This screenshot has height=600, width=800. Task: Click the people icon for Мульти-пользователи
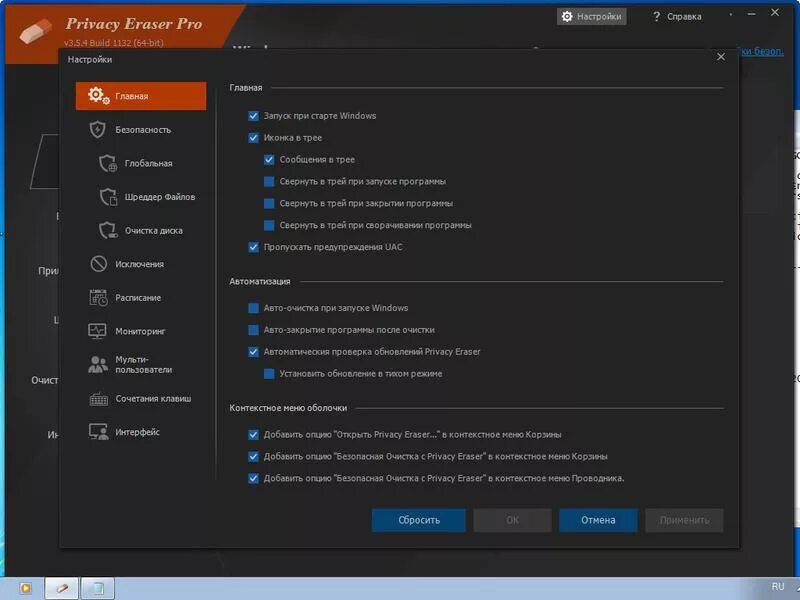pyautogui.click(x=98, y=364)
